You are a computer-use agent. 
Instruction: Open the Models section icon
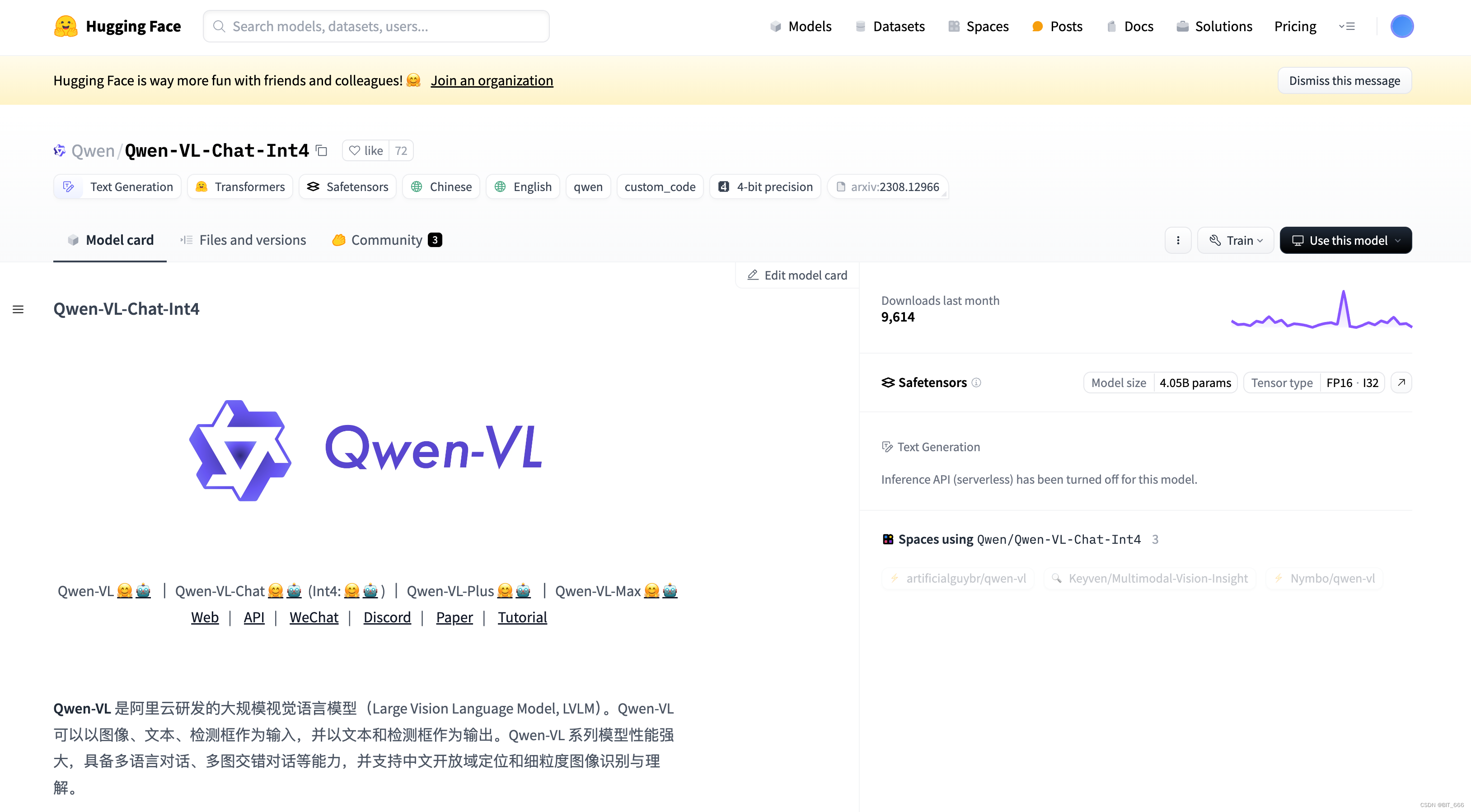tap(775, 26)
